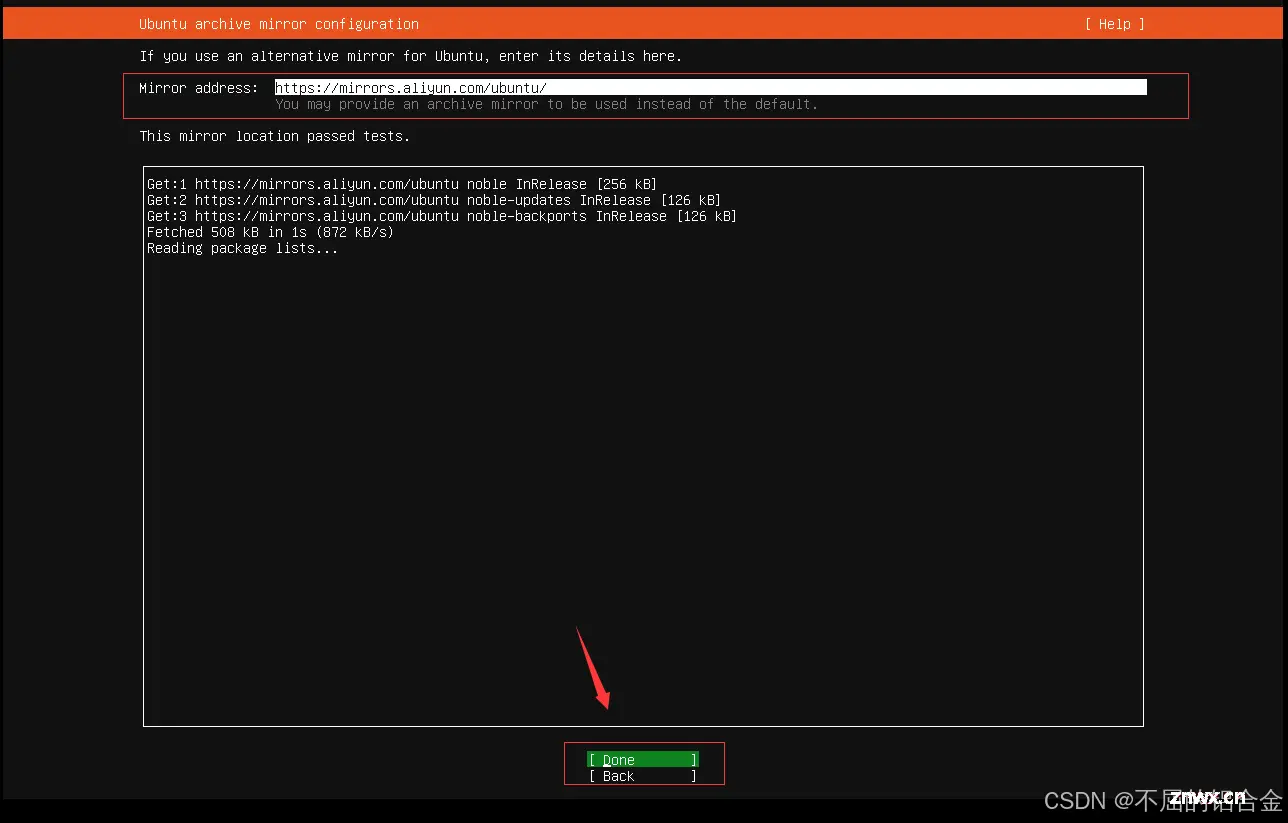Click the 'Get:3' noble-backports log line
This screenshot has height=823, width=1288.
pyautogui.click(x=442, y=216)
